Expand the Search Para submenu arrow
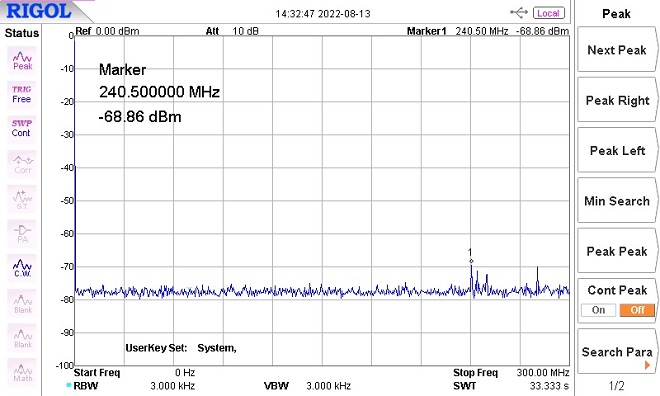This screenshot has height=396, width=660. 647,365
